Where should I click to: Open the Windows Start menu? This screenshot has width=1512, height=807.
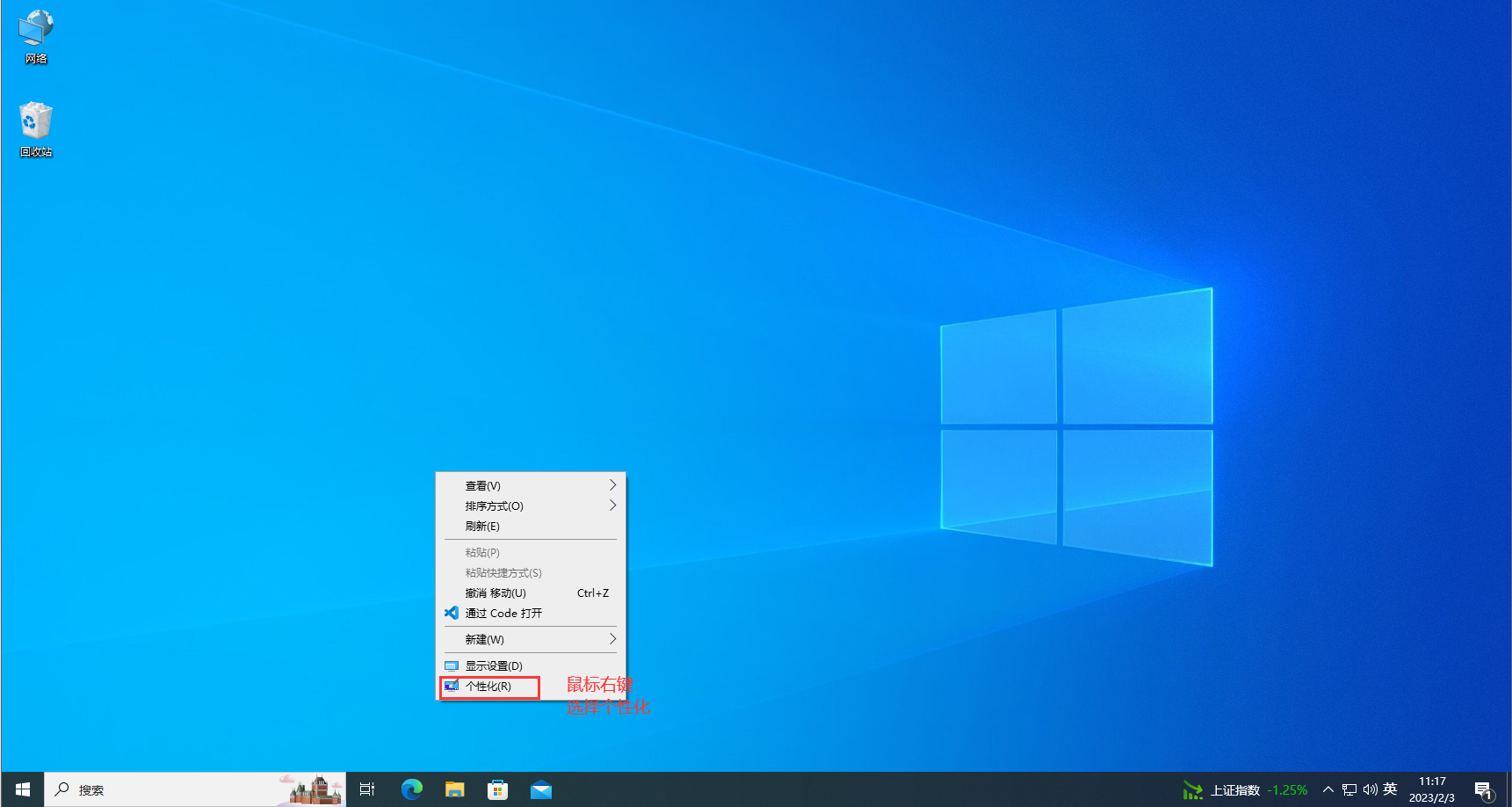23,789
